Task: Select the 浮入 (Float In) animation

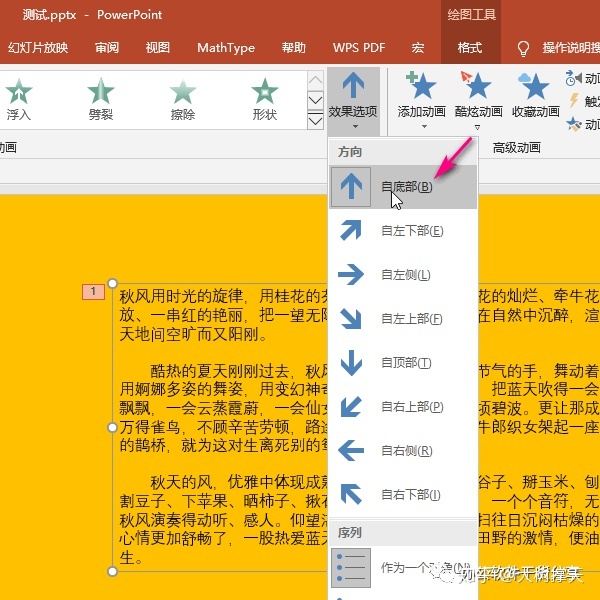Action: pyautogui.click(x=18, y=99)
